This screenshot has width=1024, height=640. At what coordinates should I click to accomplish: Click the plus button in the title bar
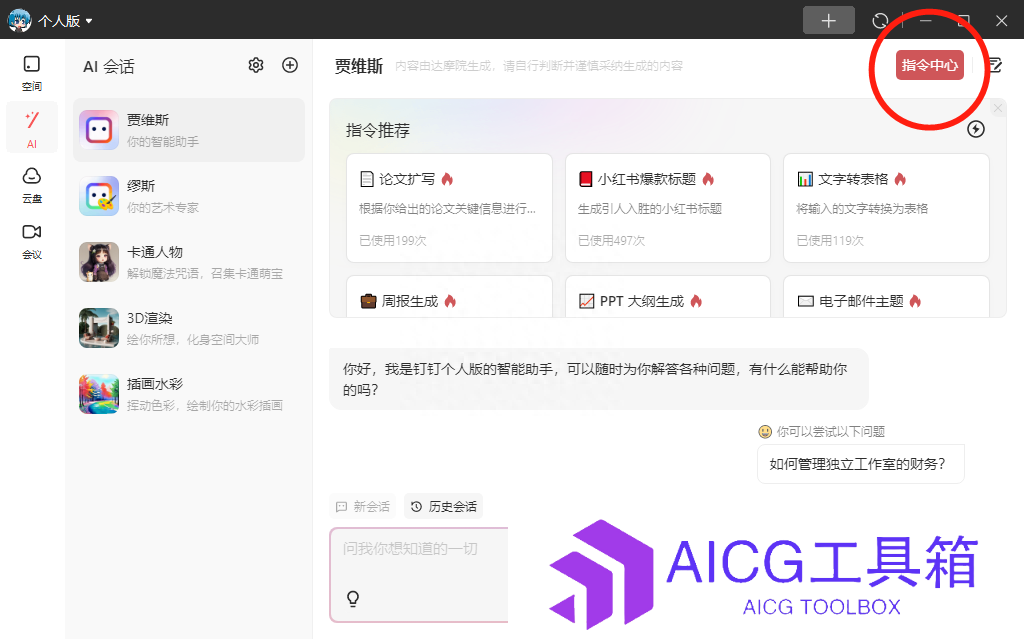click(829, 20)
